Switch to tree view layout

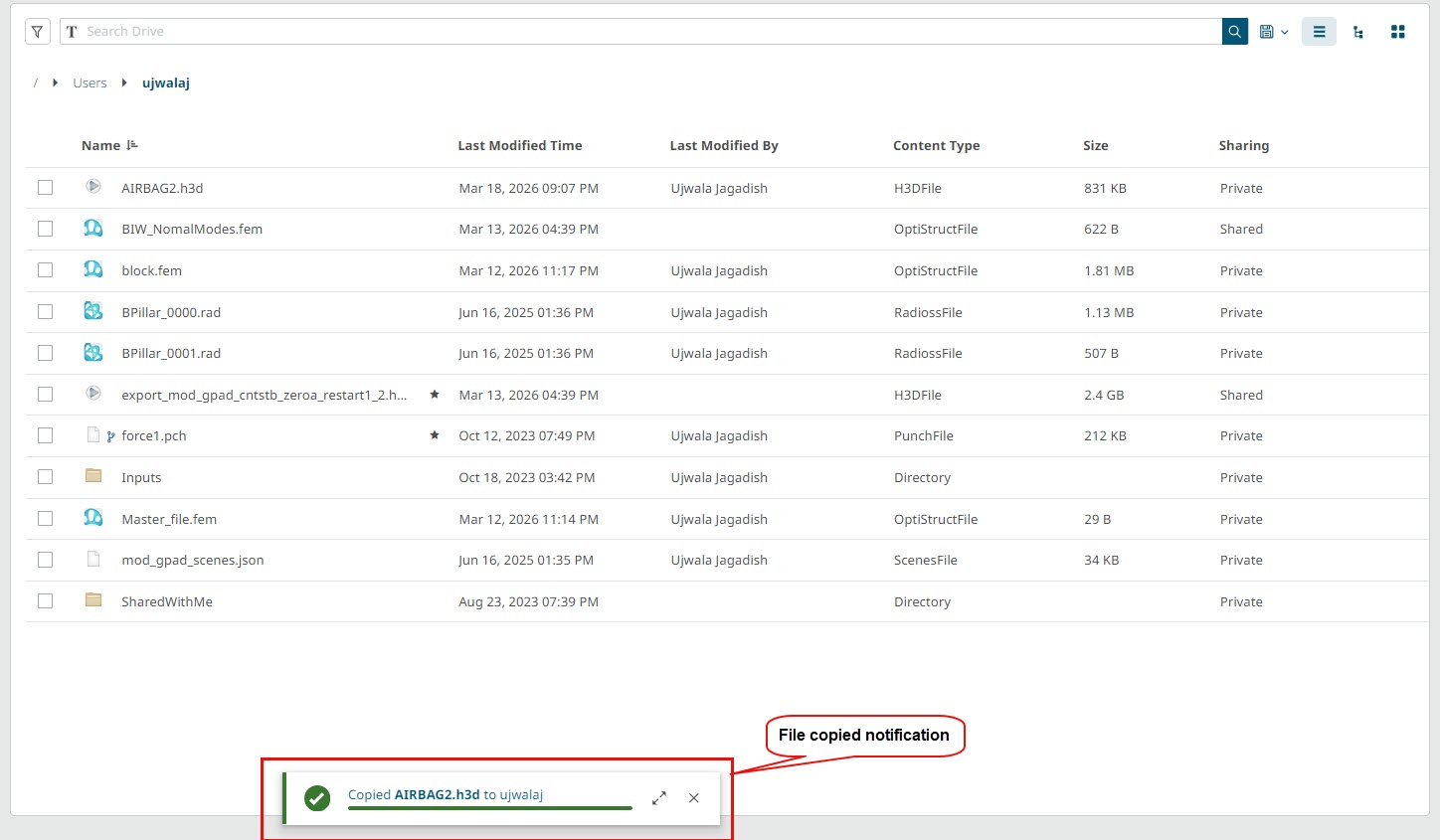[1358, 32]
